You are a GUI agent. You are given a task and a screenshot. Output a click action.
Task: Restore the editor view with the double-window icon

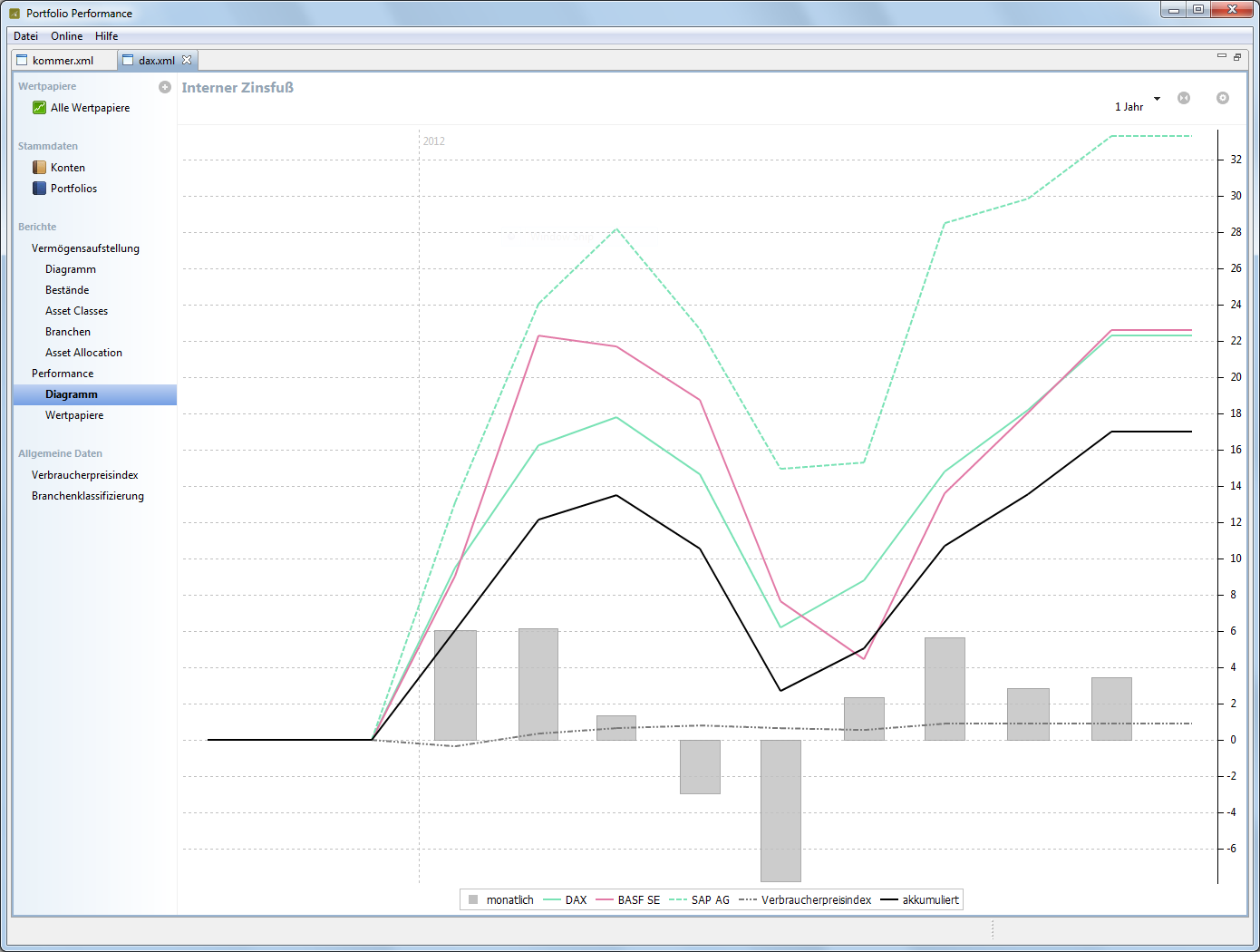click(1237, 56)
